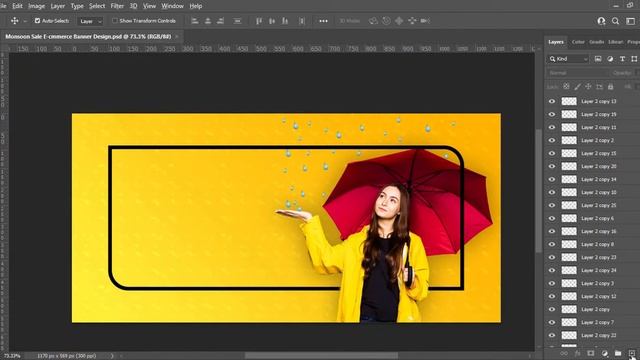Toggle visibility of Layer 2 copy 23
This screenshot has width=640, height=360.
tap(552, 258)
